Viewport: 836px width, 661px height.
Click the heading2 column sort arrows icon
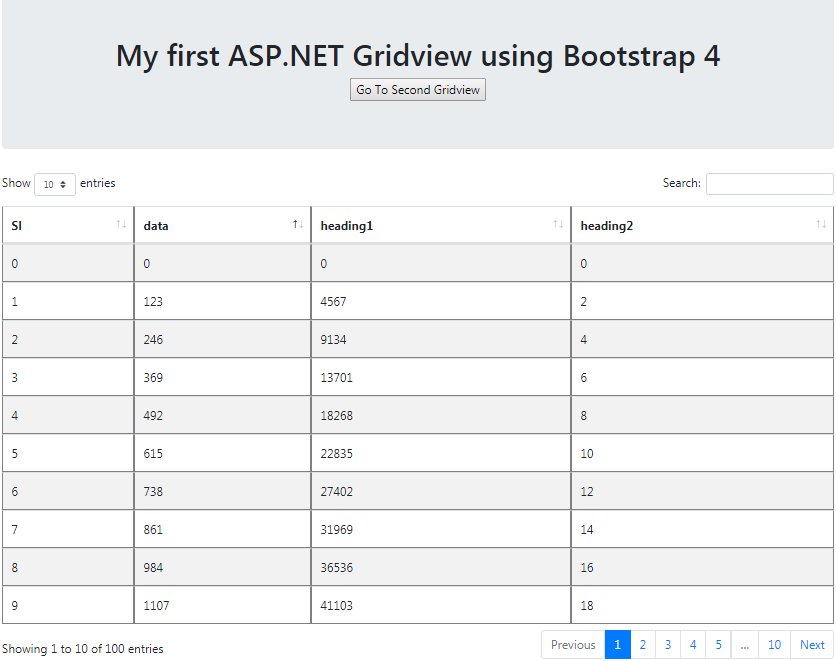[821, 224]
